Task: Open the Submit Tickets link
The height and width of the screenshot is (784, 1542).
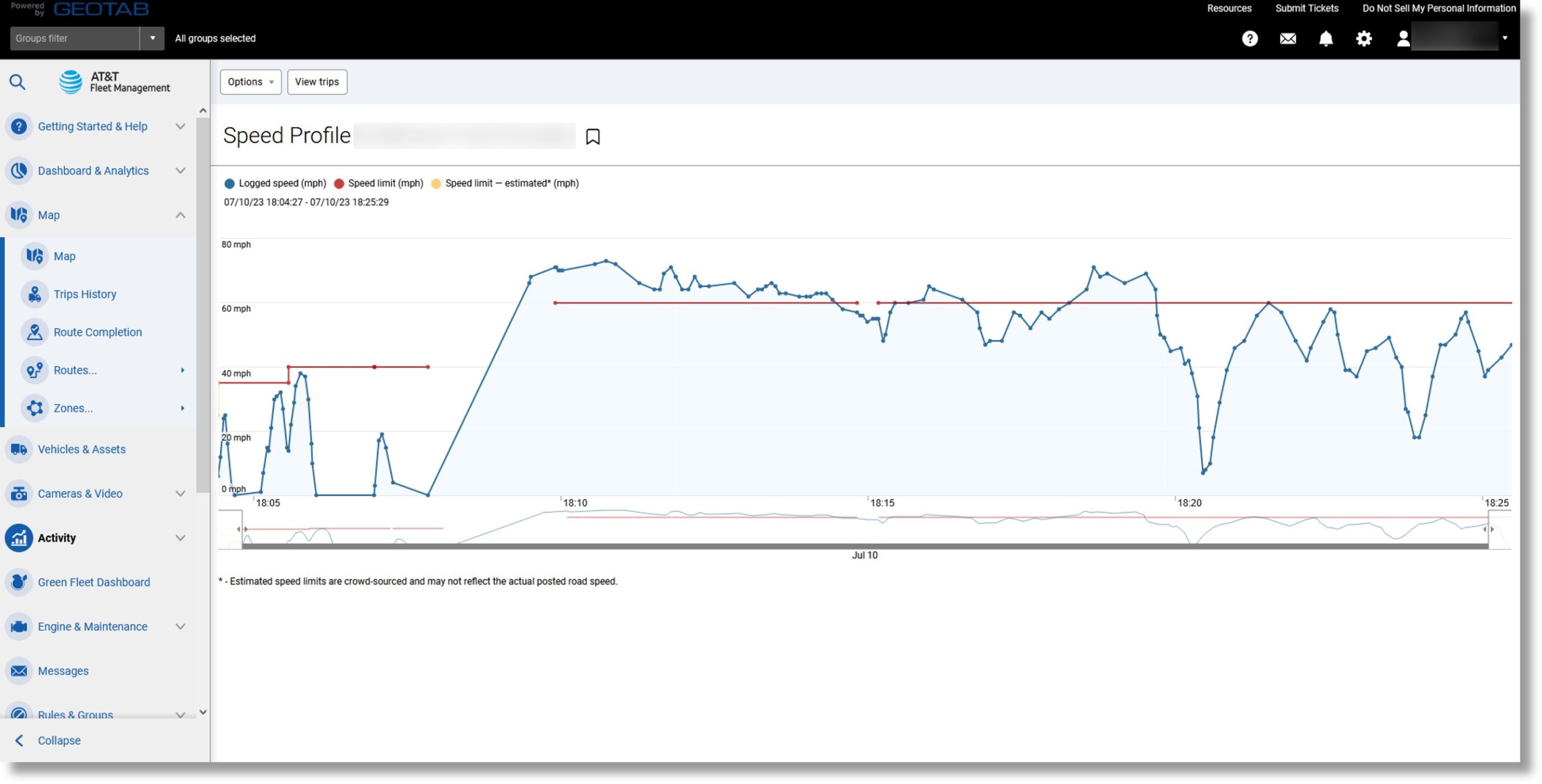Action: (x=1306, y=8)
